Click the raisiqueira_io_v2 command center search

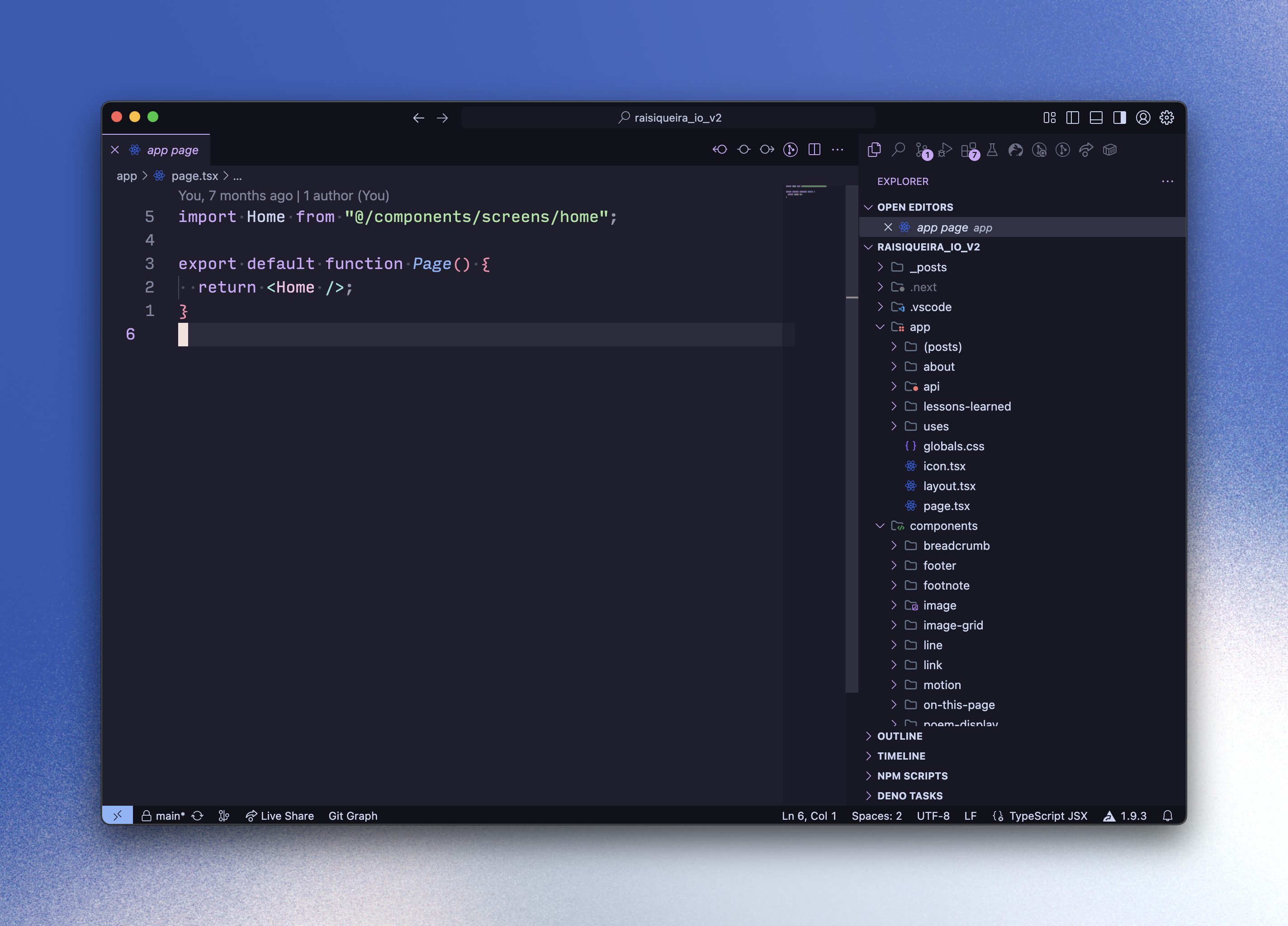[668, 118]
